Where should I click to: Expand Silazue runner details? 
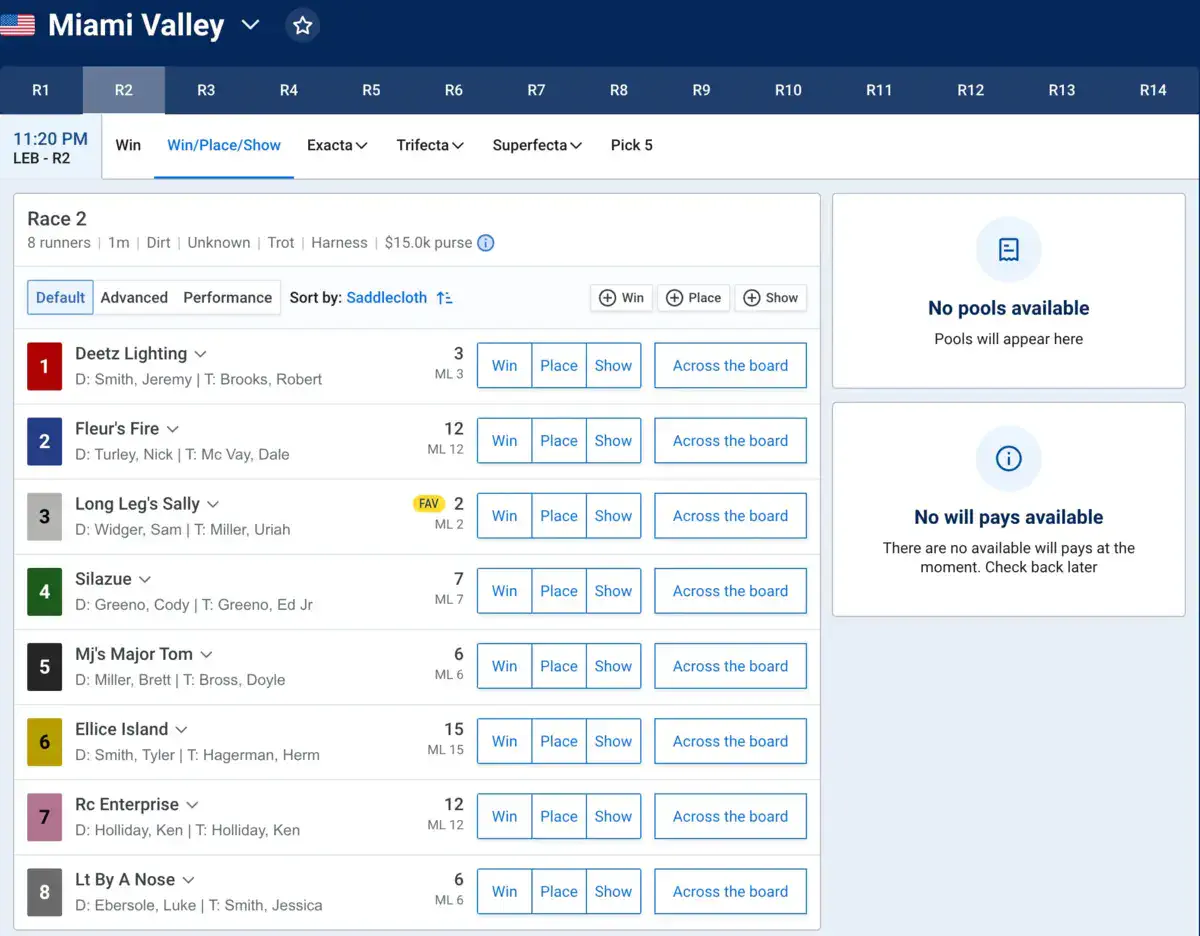click(144, 579)
